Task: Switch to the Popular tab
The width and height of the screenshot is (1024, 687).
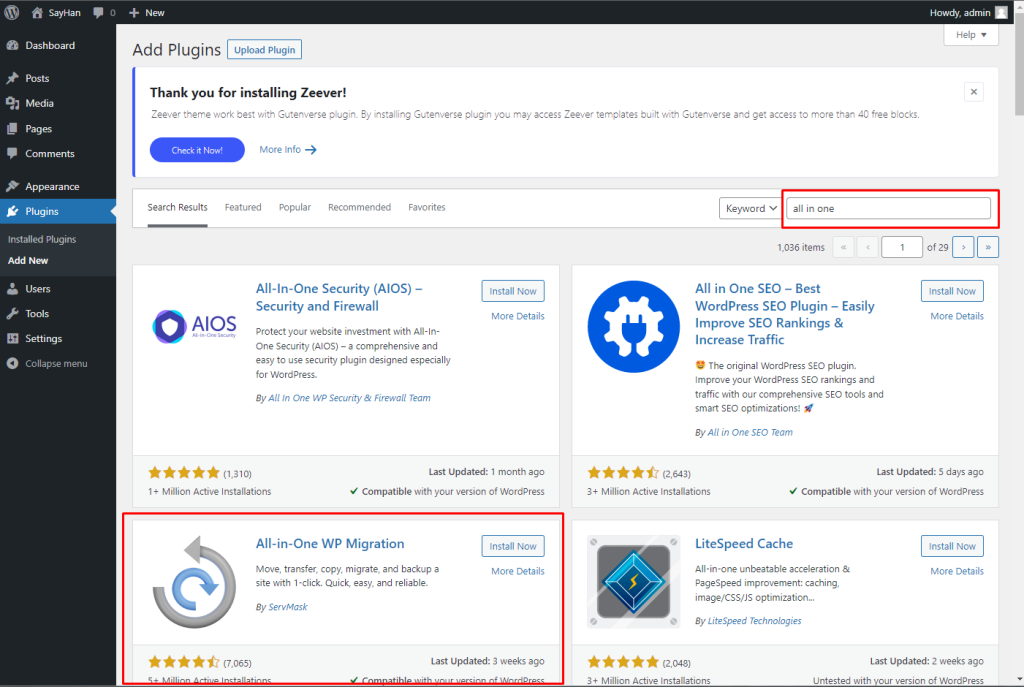Action: tap(295, 207)
